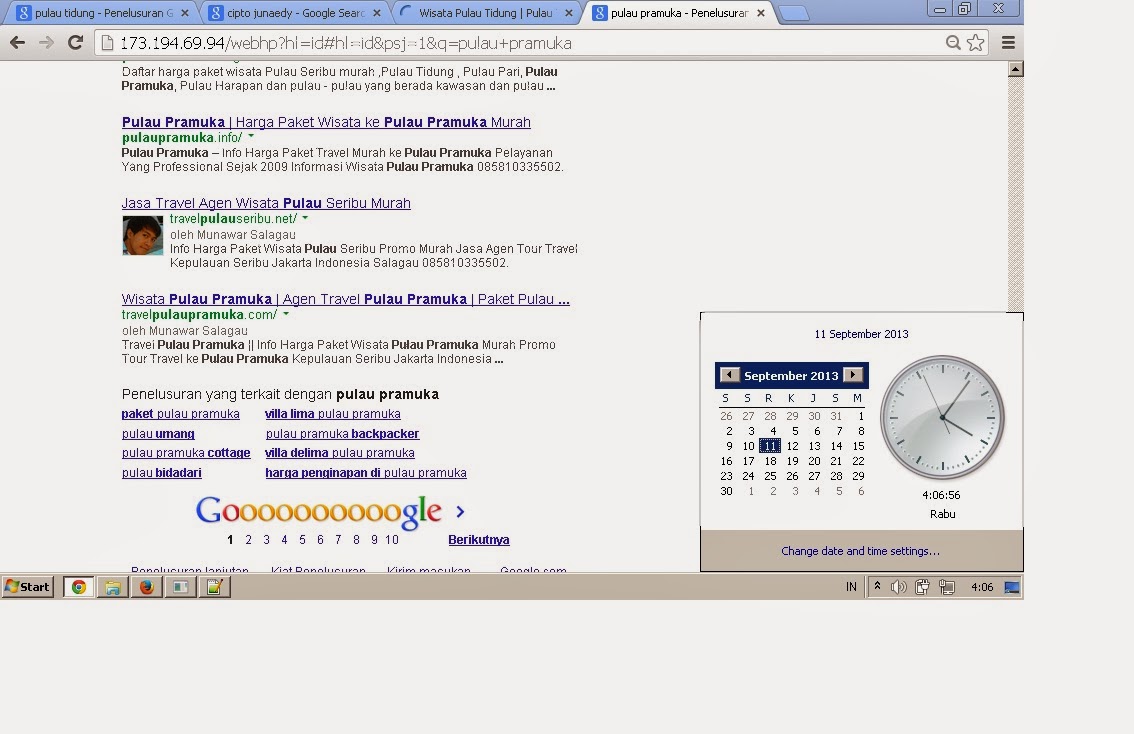Screen dimensions: 1134x734
Task: Go to next month in calendar
Action: (x=853, y=375)
